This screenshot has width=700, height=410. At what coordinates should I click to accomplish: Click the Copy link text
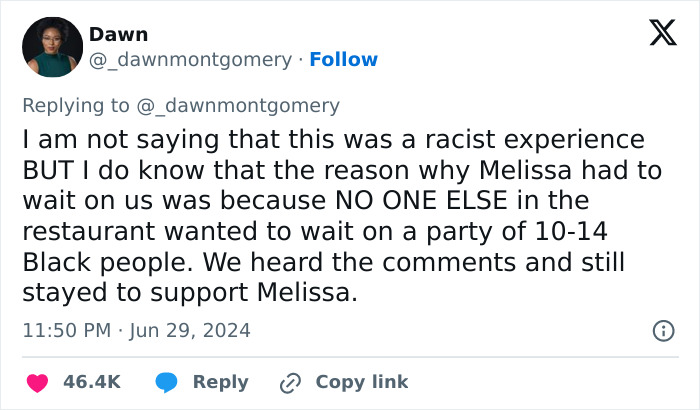(361, 382)
